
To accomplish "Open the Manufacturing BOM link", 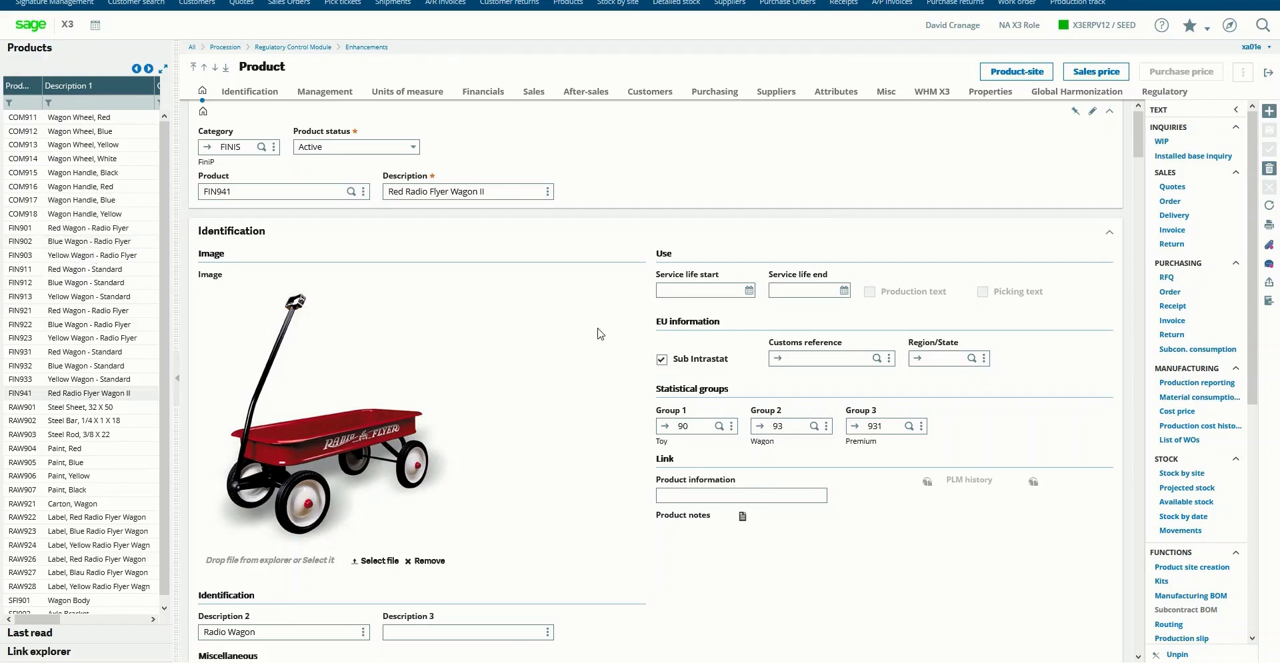I will tap(1190, 596).
